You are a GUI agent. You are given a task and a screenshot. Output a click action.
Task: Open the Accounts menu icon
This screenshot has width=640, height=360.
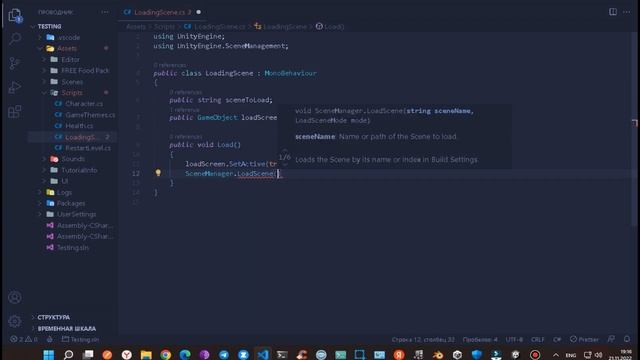click(x=15, y=297)
